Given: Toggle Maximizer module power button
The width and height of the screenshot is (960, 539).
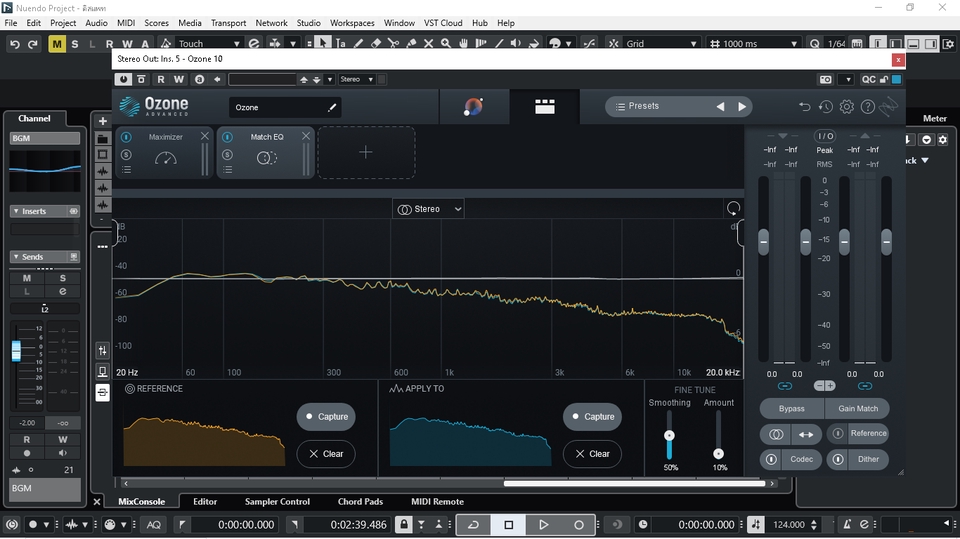Looking at the screenshot, I should click(126, 137).
